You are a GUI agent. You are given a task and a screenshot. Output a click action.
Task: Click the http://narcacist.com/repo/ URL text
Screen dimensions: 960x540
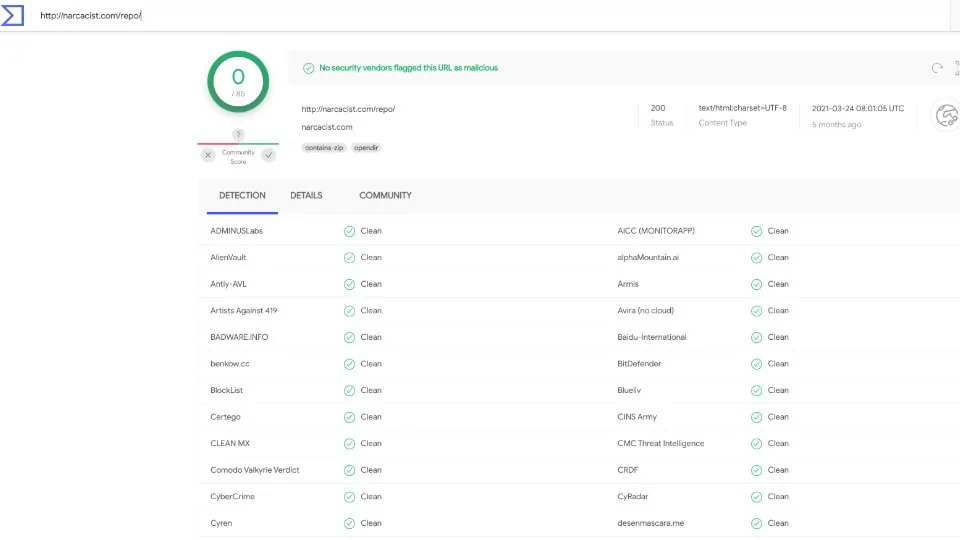pos(348,109)
